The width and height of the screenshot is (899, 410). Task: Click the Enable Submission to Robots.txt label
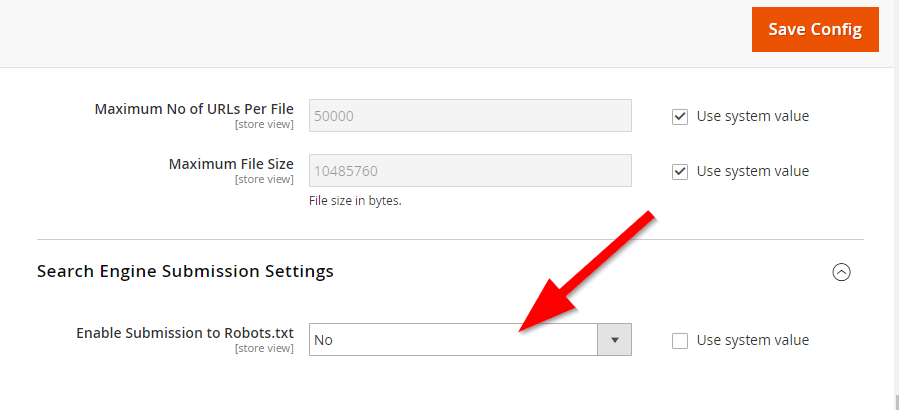tap(185, 333)
